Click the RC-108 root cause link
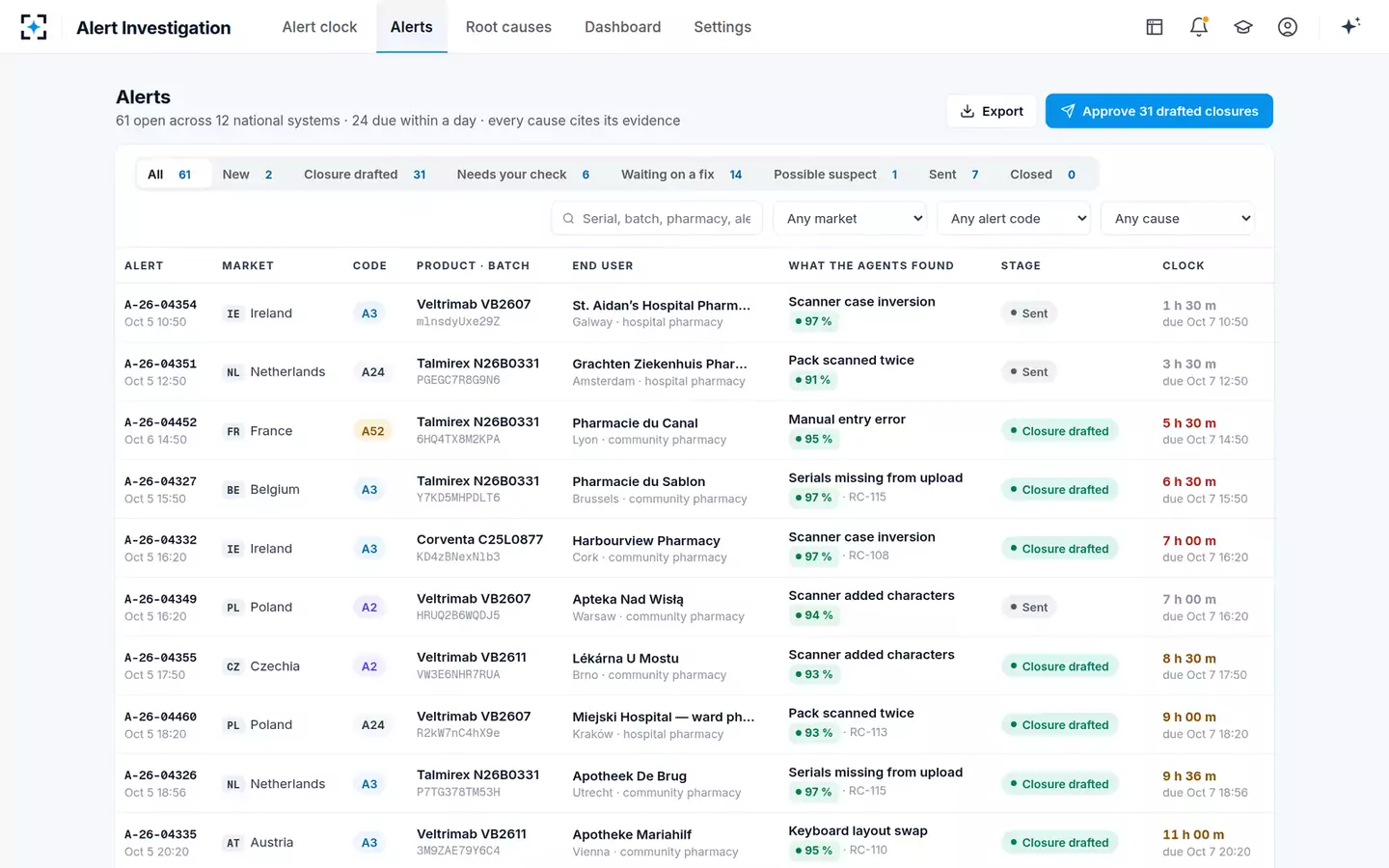 point(869,556)
